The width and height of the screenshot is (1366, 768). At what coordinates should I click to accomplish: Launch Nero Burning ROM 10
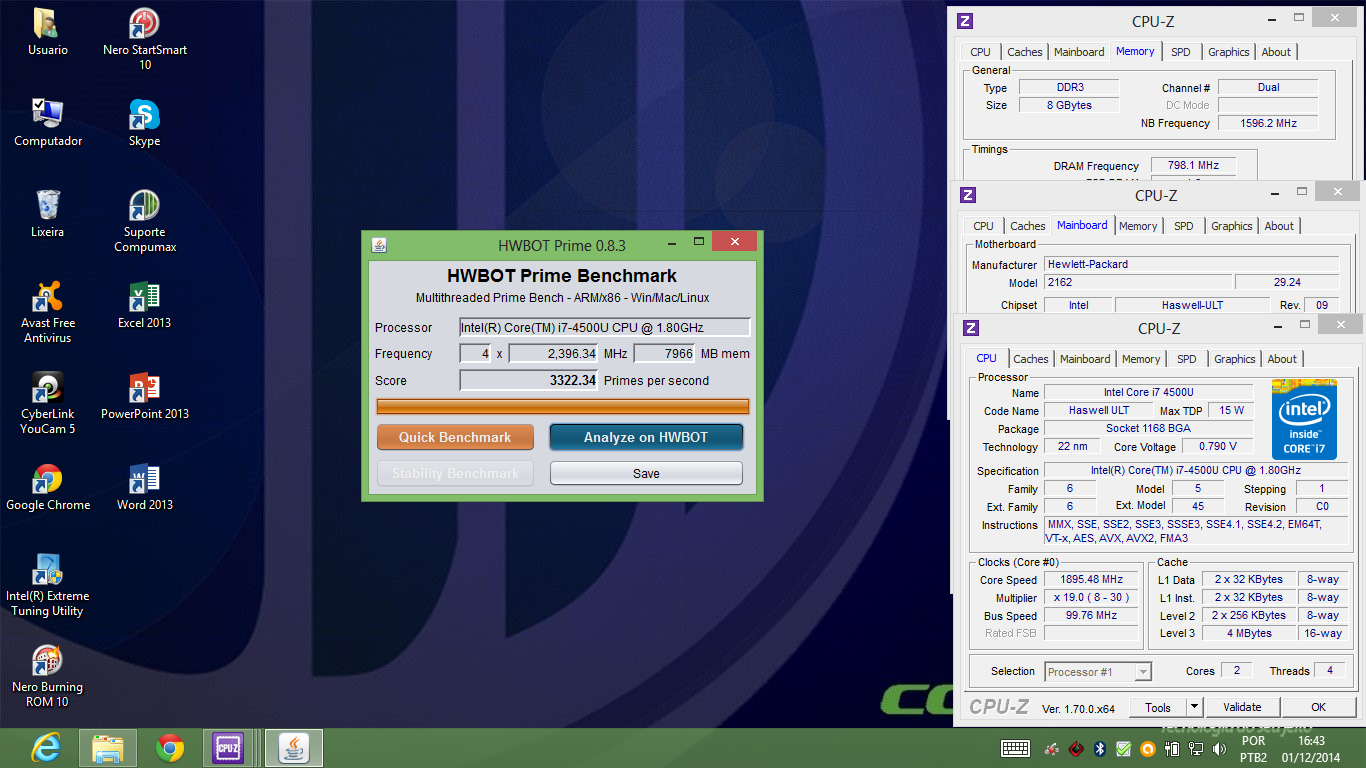click(x=48, y=676)
